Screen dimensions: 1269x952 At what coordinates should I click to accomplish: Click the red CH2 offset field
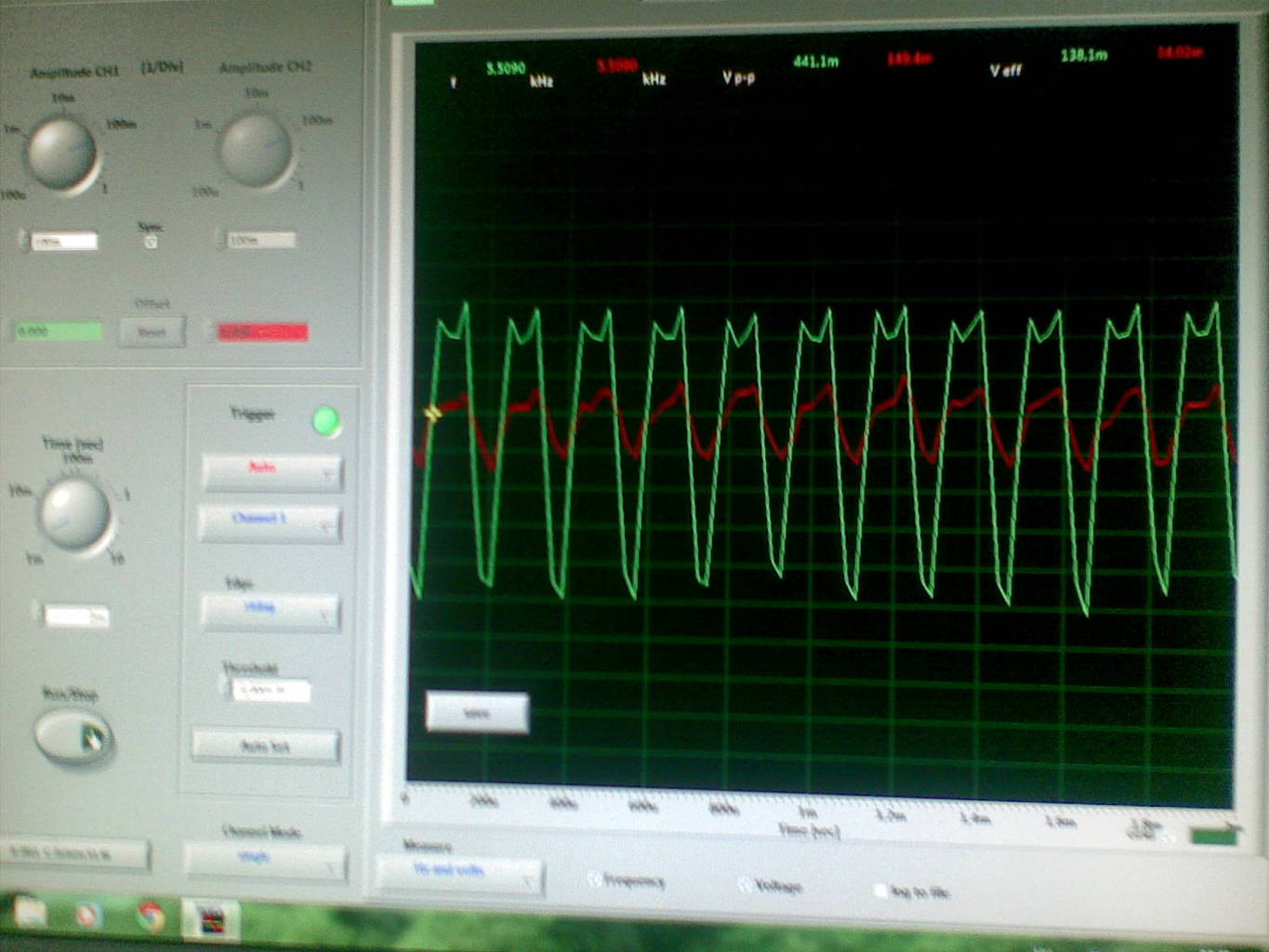[x=261, y=332]
